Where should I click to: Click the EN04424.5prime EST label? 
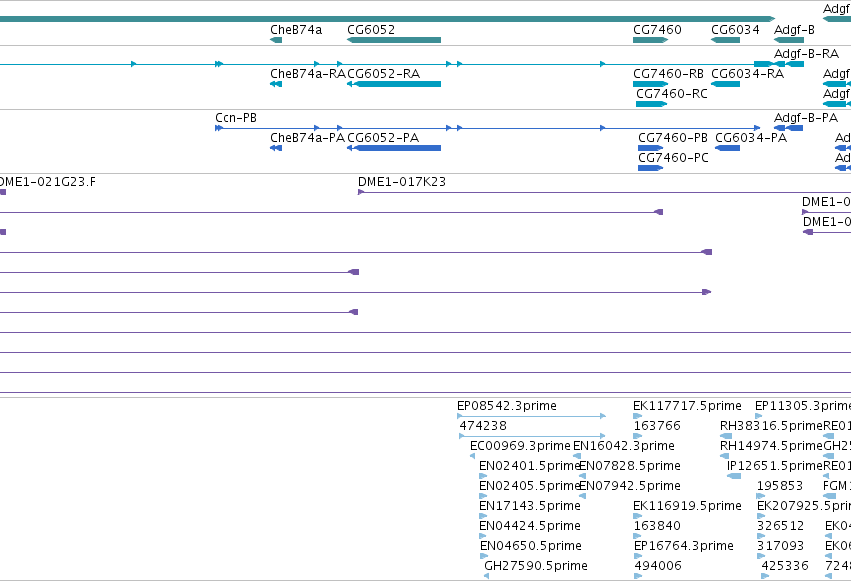point(530,526)
